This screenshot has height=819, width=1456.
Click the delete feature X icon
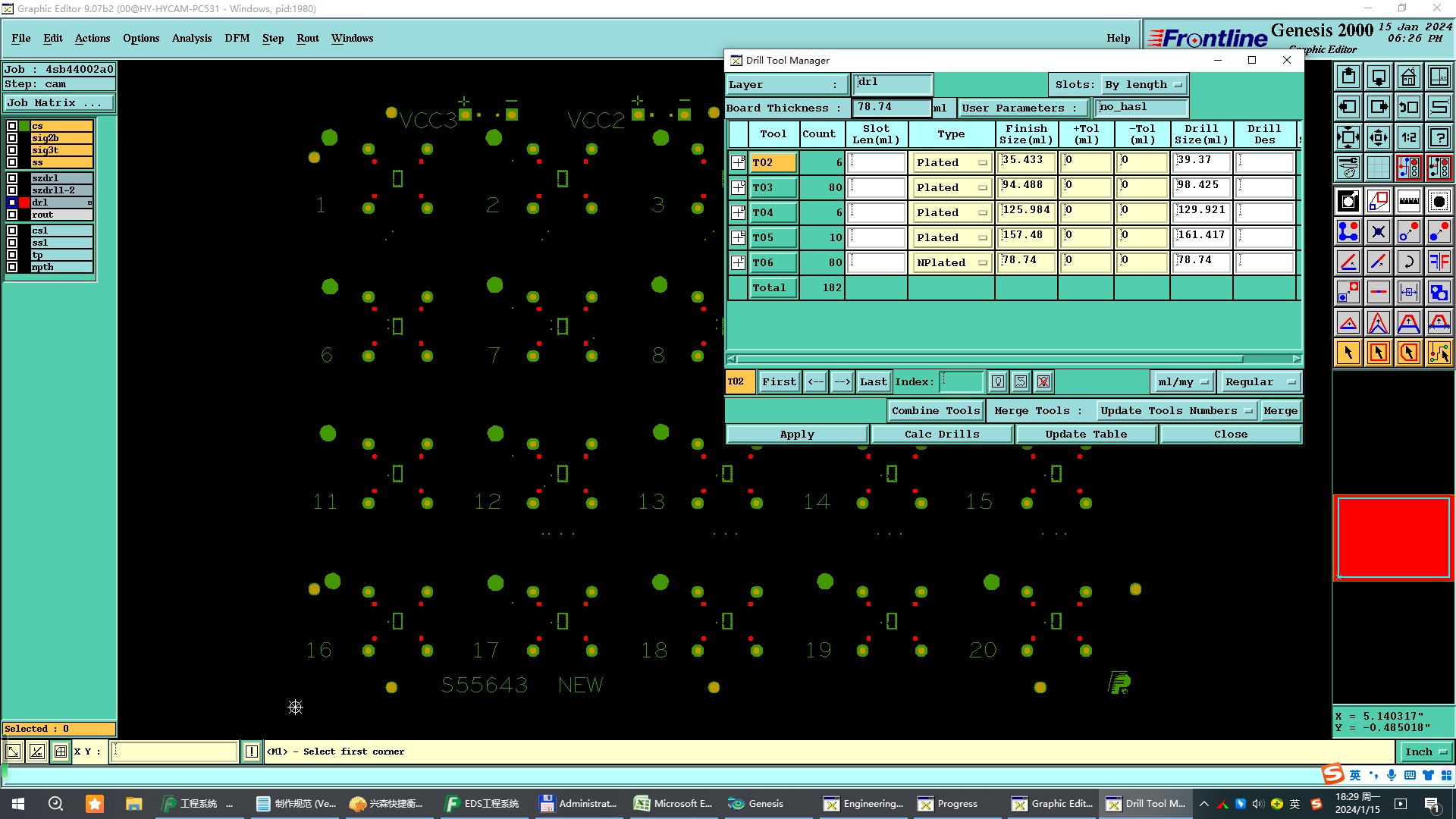(x=1379, y=231)
